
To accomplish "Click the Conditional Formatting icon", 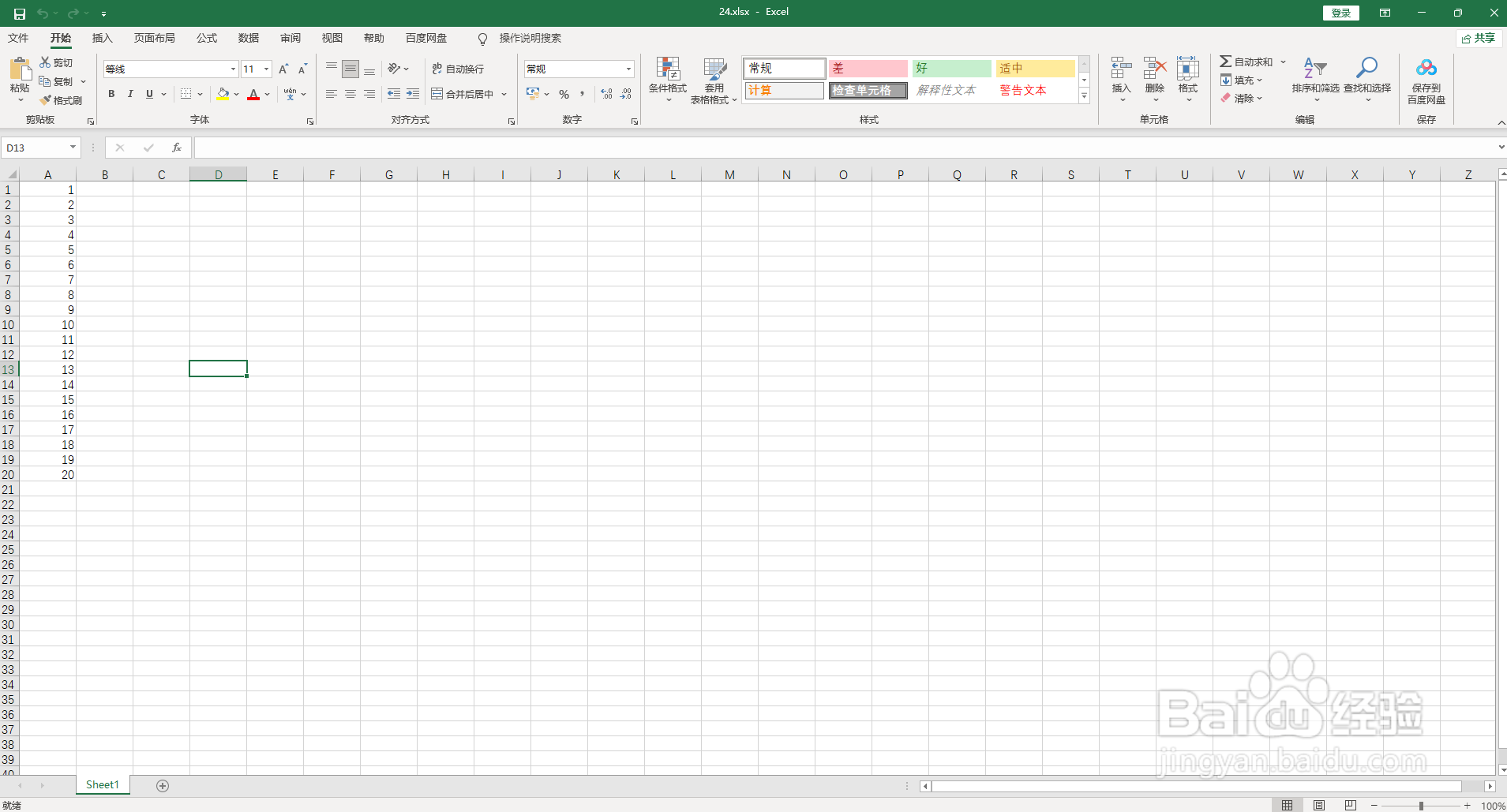I will [x=668, y=68].
